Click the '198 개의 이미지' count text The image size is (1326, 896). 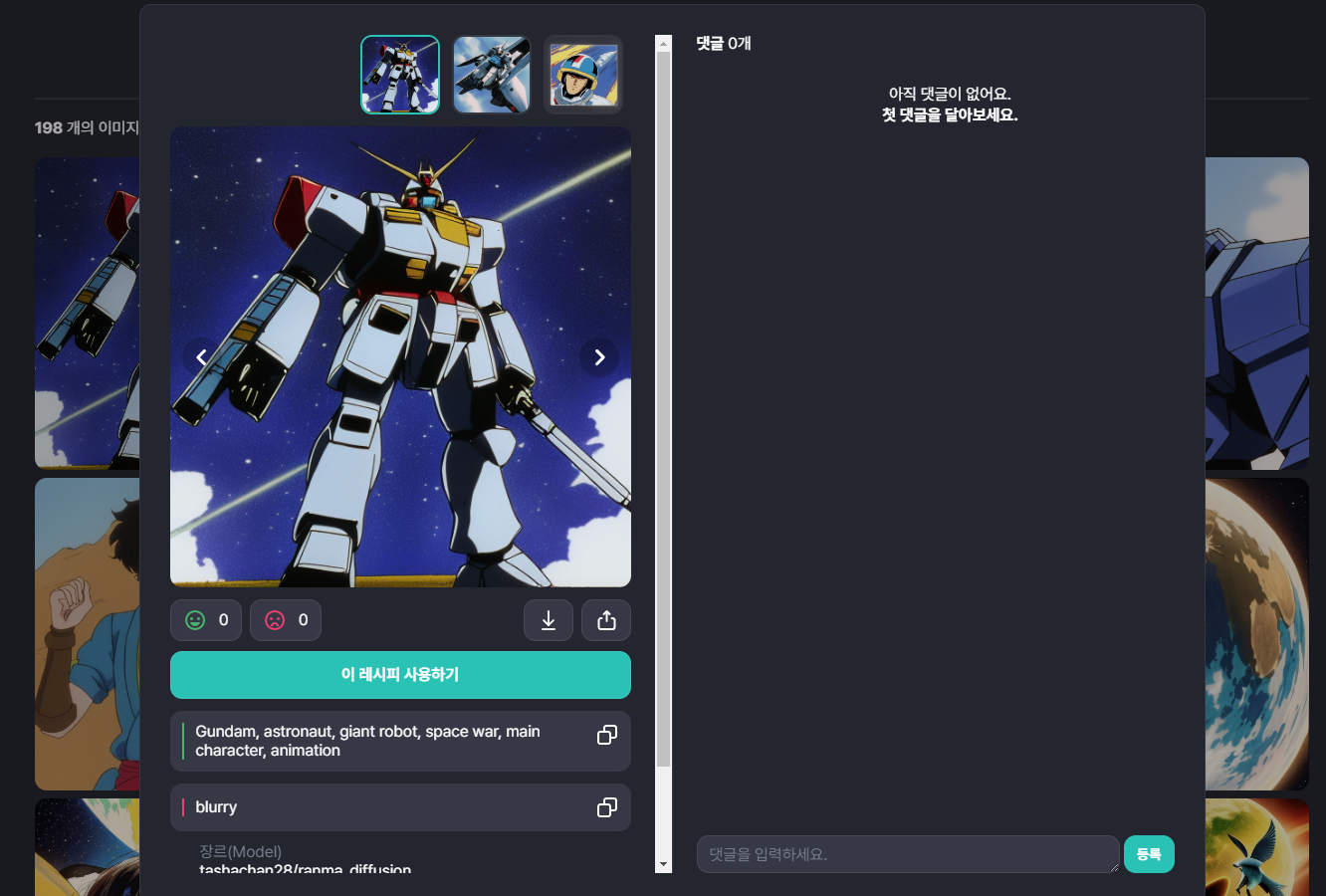point(88,127)
